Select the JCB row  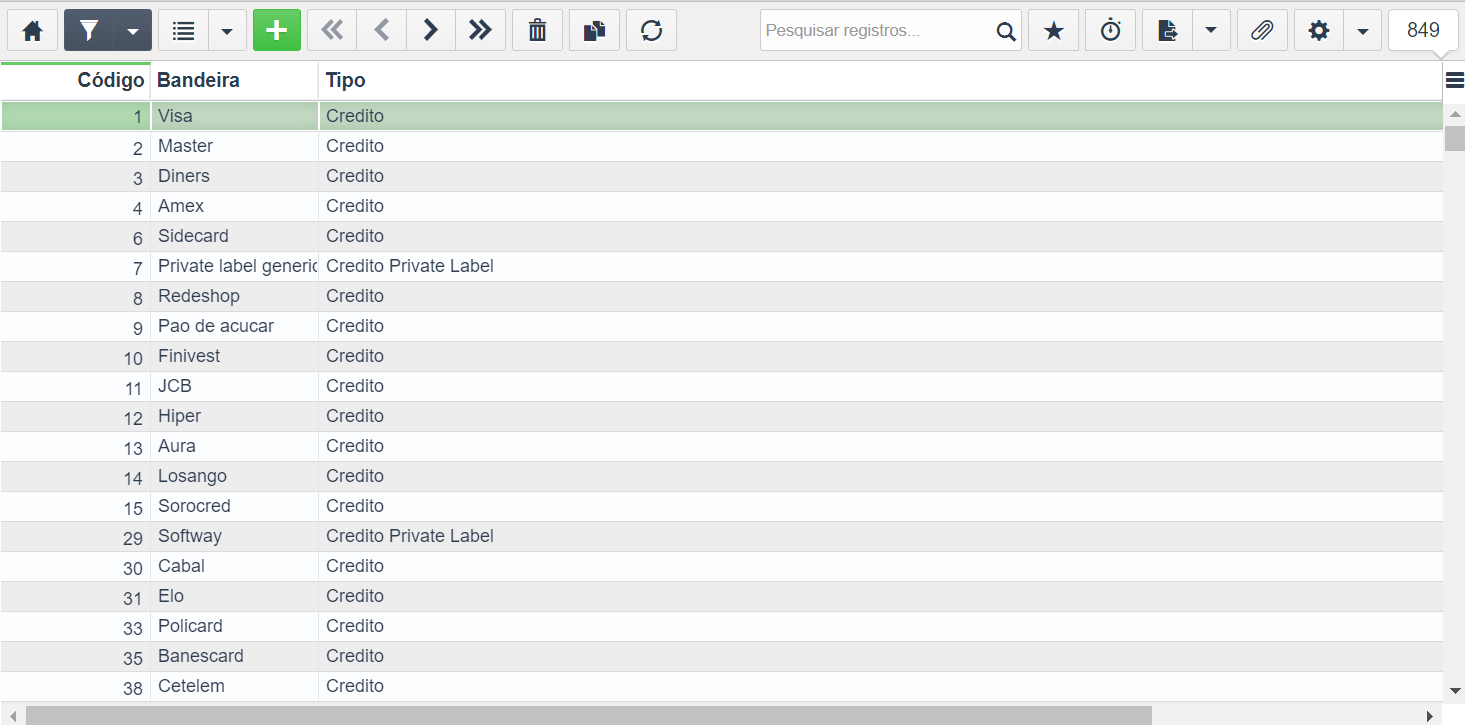pos(721,386)
